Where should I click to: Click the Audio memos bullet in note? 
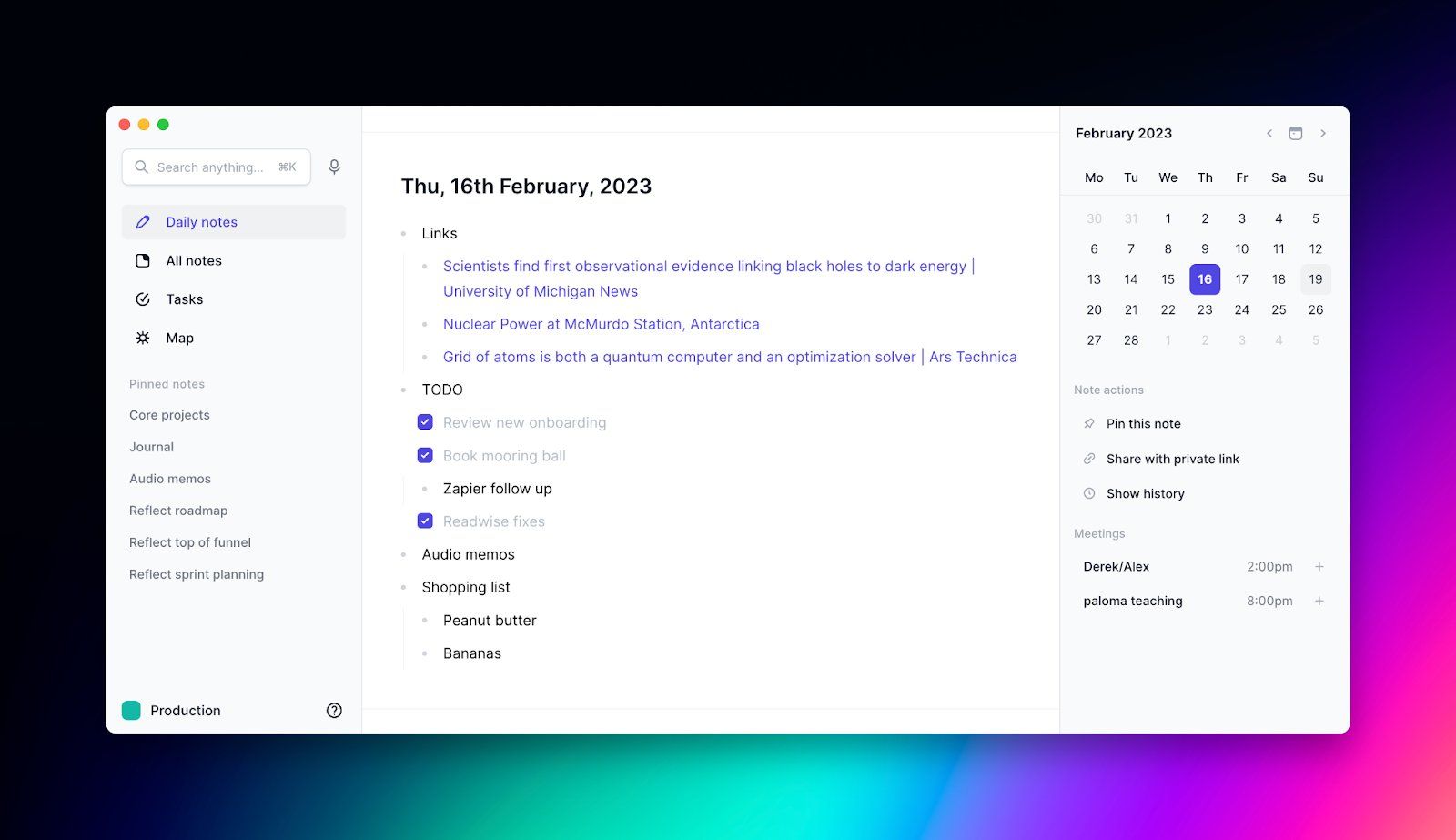(469, 554)
